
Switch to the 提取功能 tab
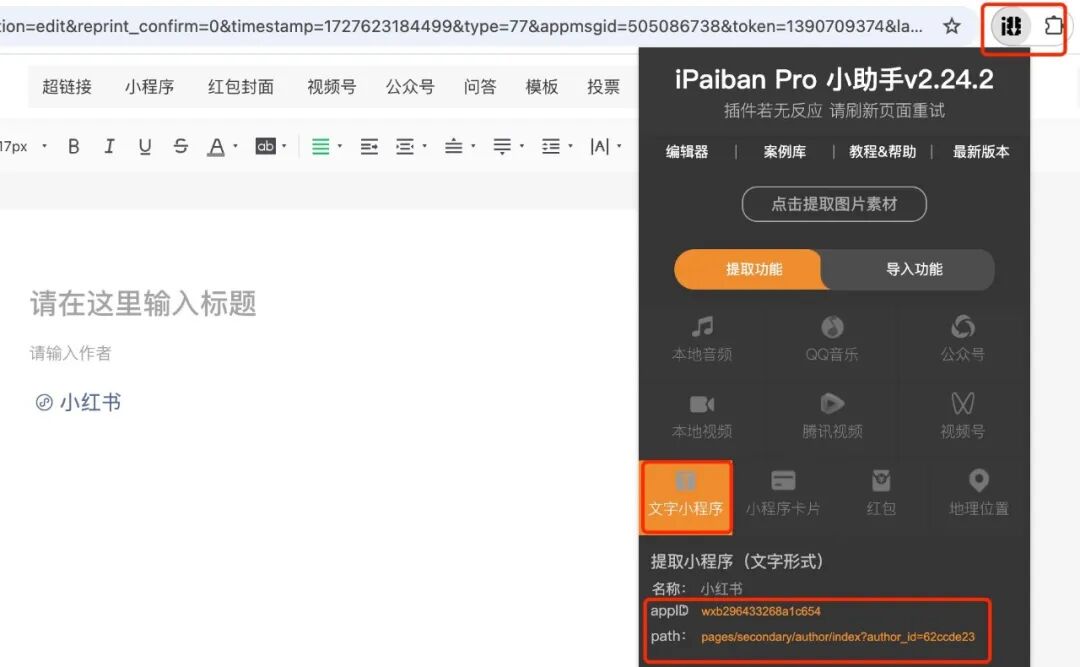tap(753, 269)
